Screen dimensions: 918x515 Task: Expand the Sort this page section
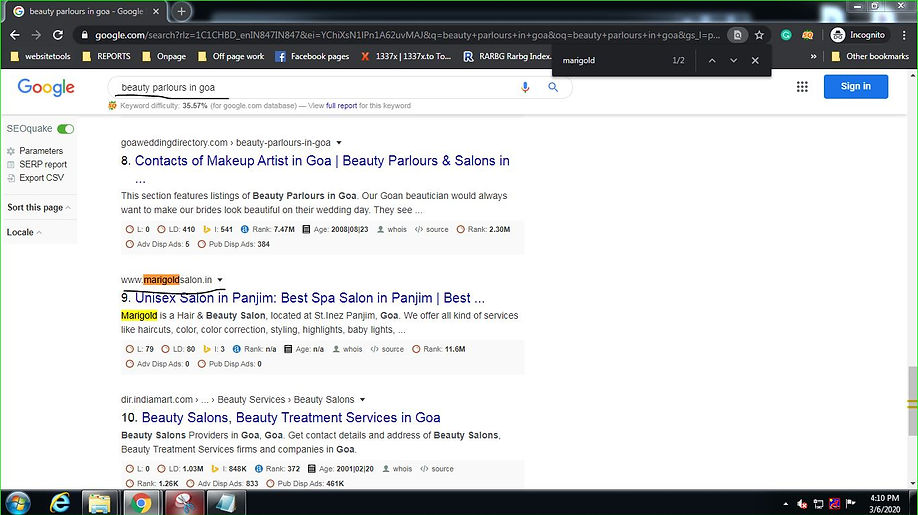click(39, 208)
